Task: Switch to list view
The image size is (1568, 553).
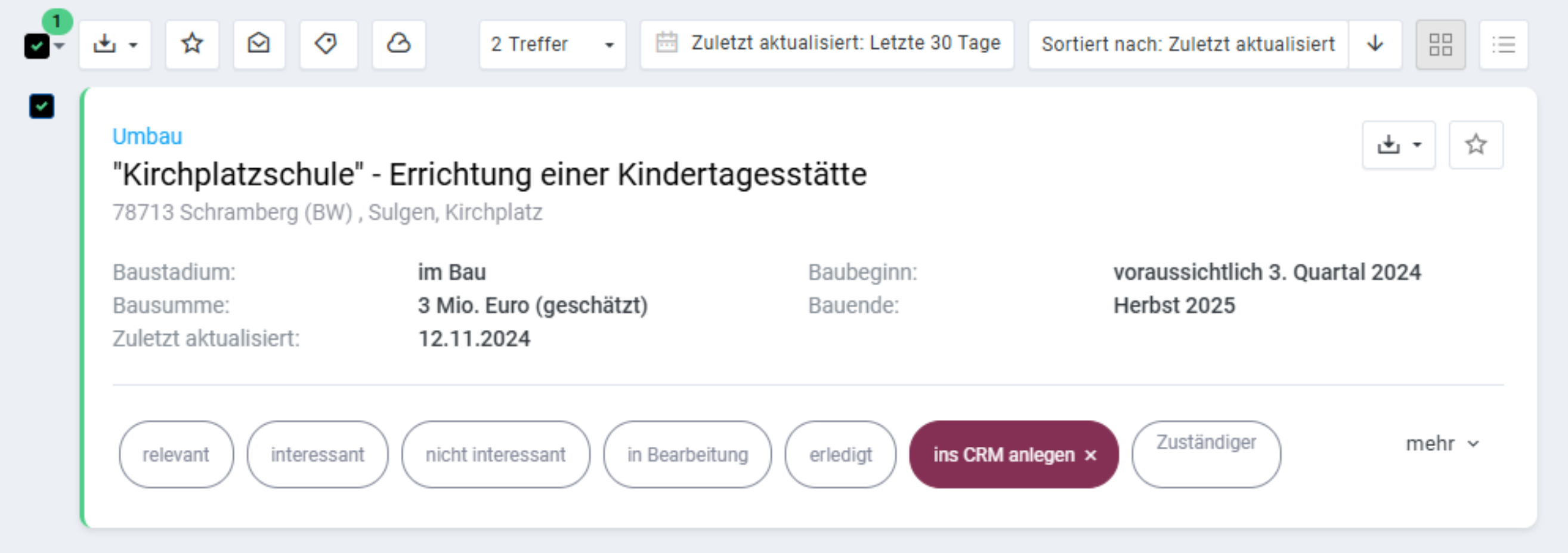Action: (1504, 45)
